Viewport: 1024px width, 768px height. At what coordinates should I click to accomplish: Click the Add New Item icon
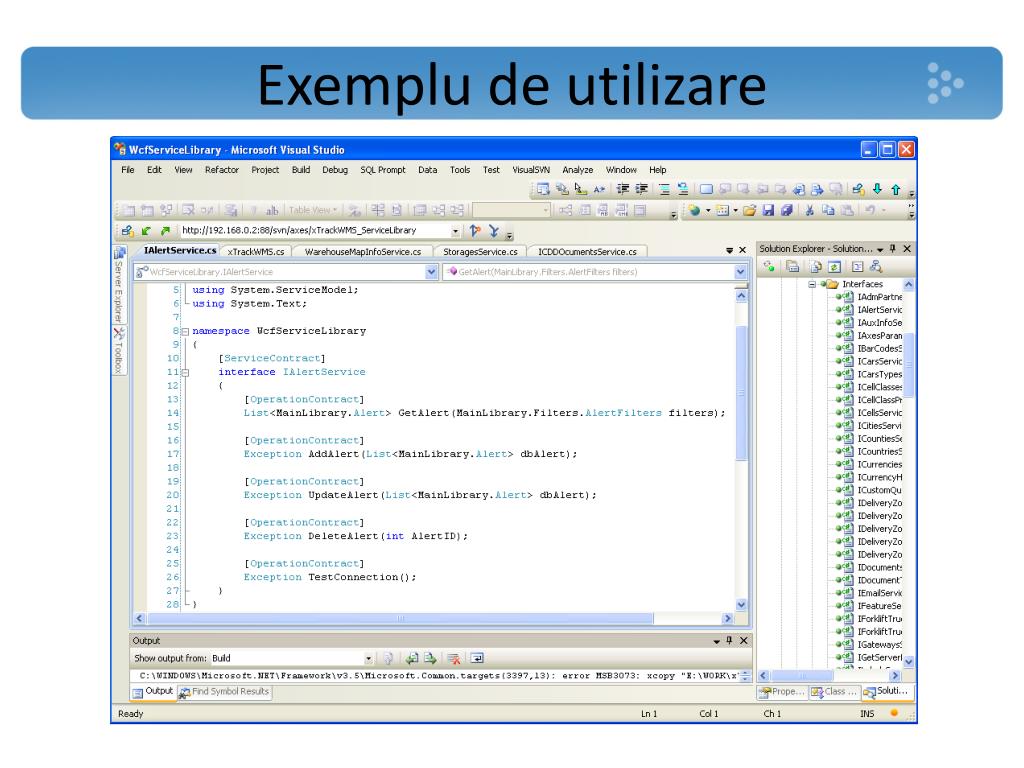tap(722, 210)
